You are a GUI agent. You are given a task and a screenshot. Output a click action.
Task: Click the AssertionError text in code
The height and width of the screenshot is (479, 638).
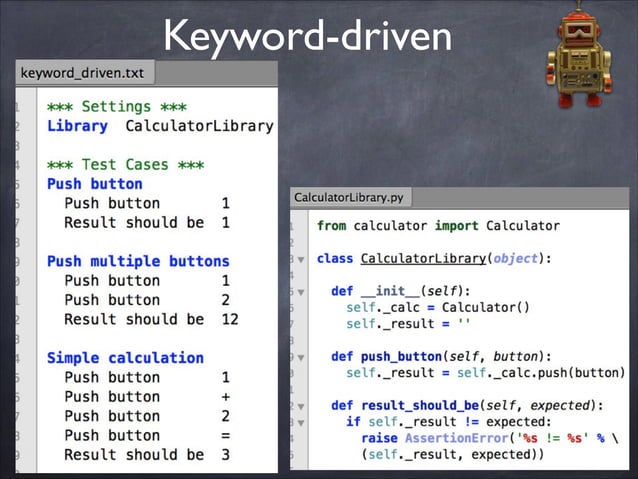(457, 438)
